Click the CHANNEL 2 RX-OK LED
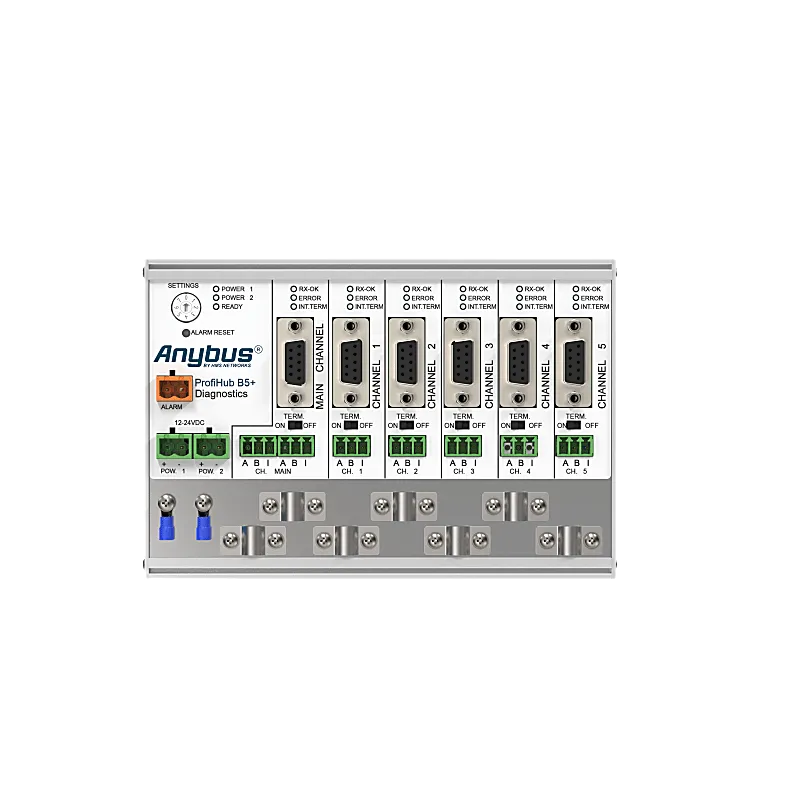Image resolution: width=800 pixels, height=800 pixels. coord(406,289)
